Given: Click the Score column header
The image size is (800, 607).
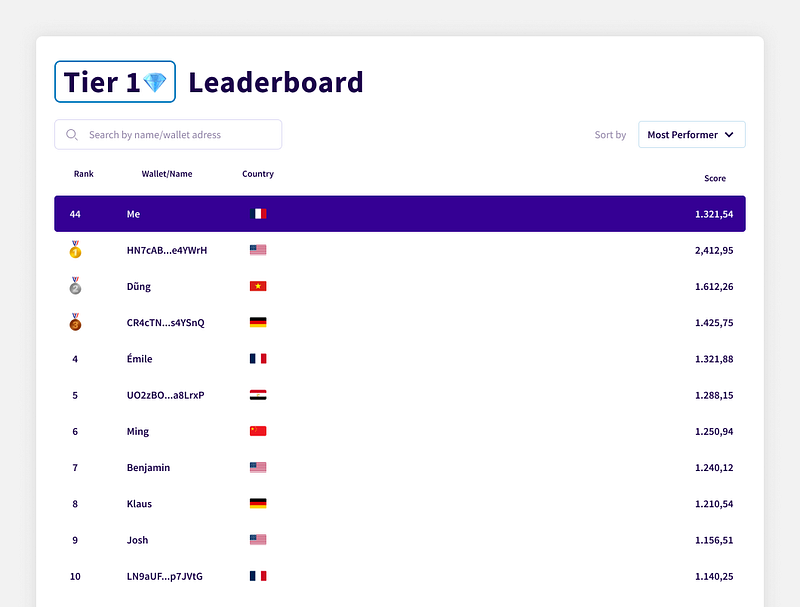Looking at the screenshot, I should (715, 179).
